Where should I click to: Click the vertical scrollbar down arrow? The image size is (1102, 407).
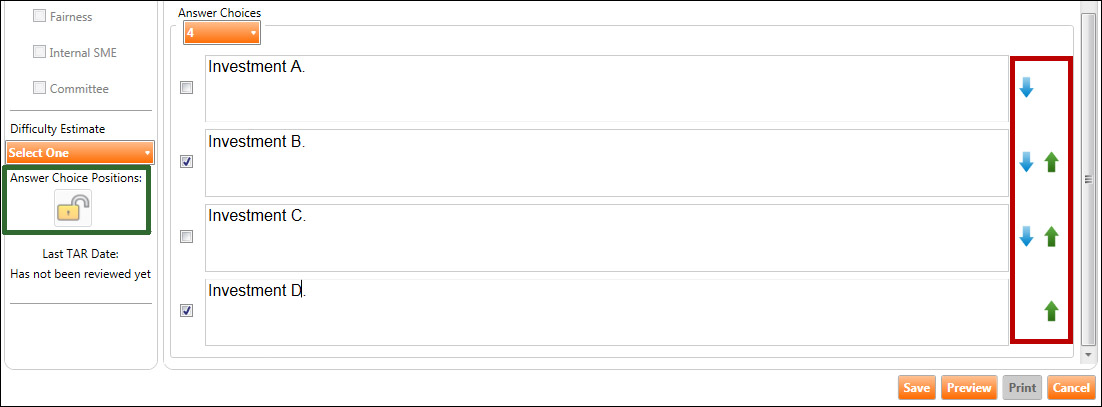coord(1087,353)
